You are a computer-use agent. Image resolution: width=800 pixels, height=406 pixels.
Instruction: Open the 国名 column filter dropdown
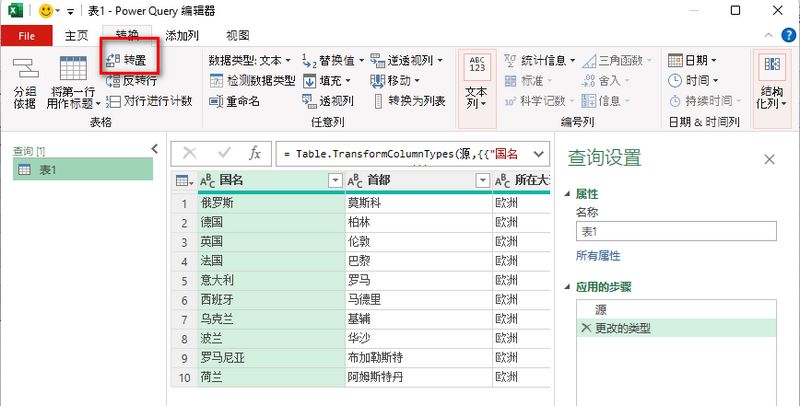click(x=335, y=181)
